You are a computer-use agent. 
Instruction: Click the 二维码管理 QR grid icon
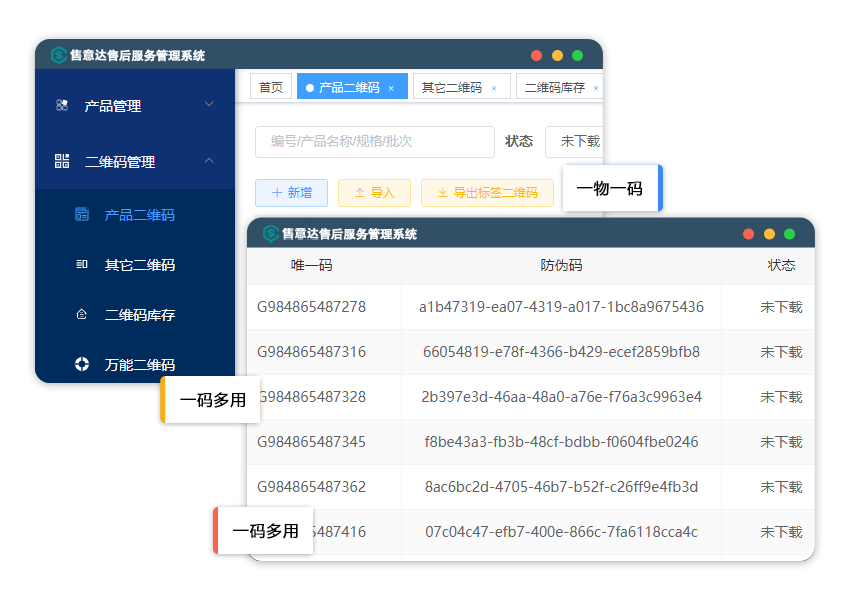[62, 161]
